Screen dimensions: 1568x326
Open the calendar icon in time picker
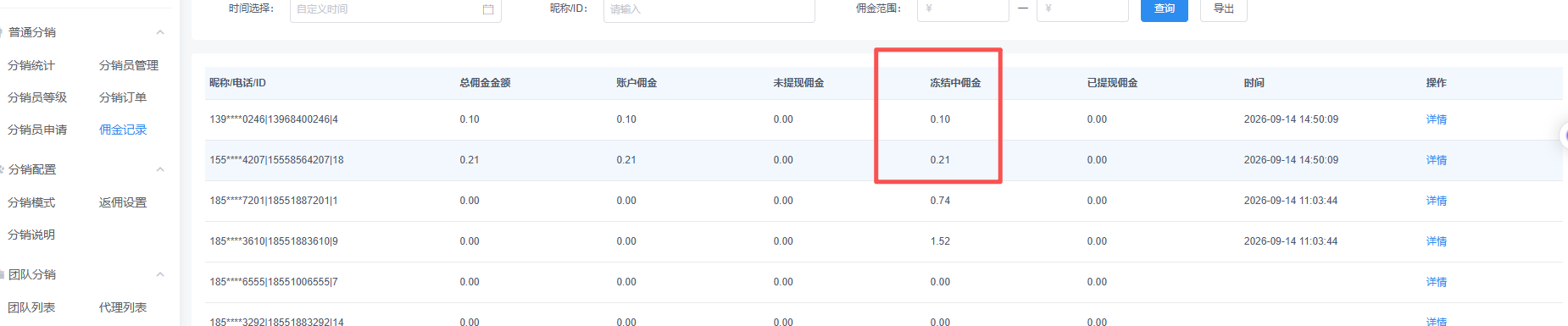coord(488,9)
